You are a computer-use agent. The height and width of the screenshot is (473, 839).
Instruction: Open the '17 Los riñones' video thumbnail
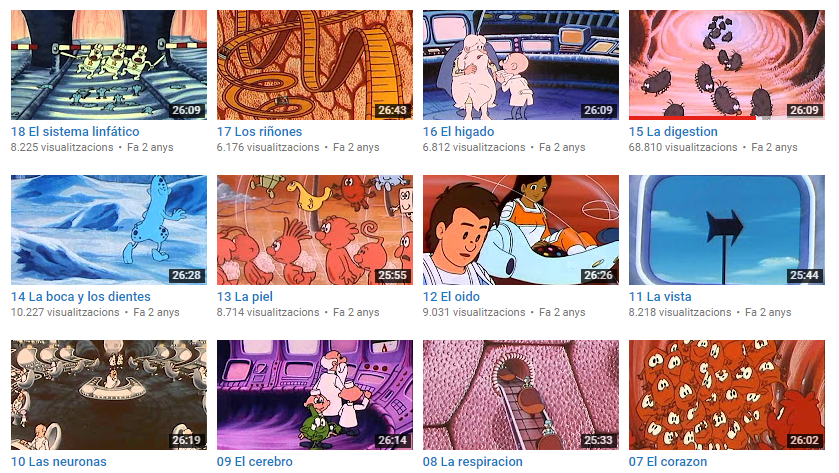point(315,65)
